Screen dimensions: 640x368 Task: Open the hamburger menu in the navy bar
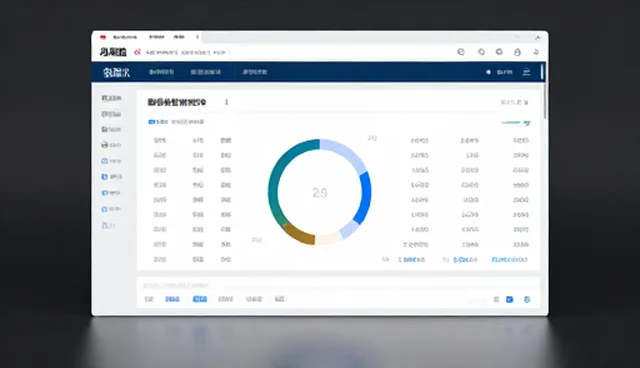(527, 72)
